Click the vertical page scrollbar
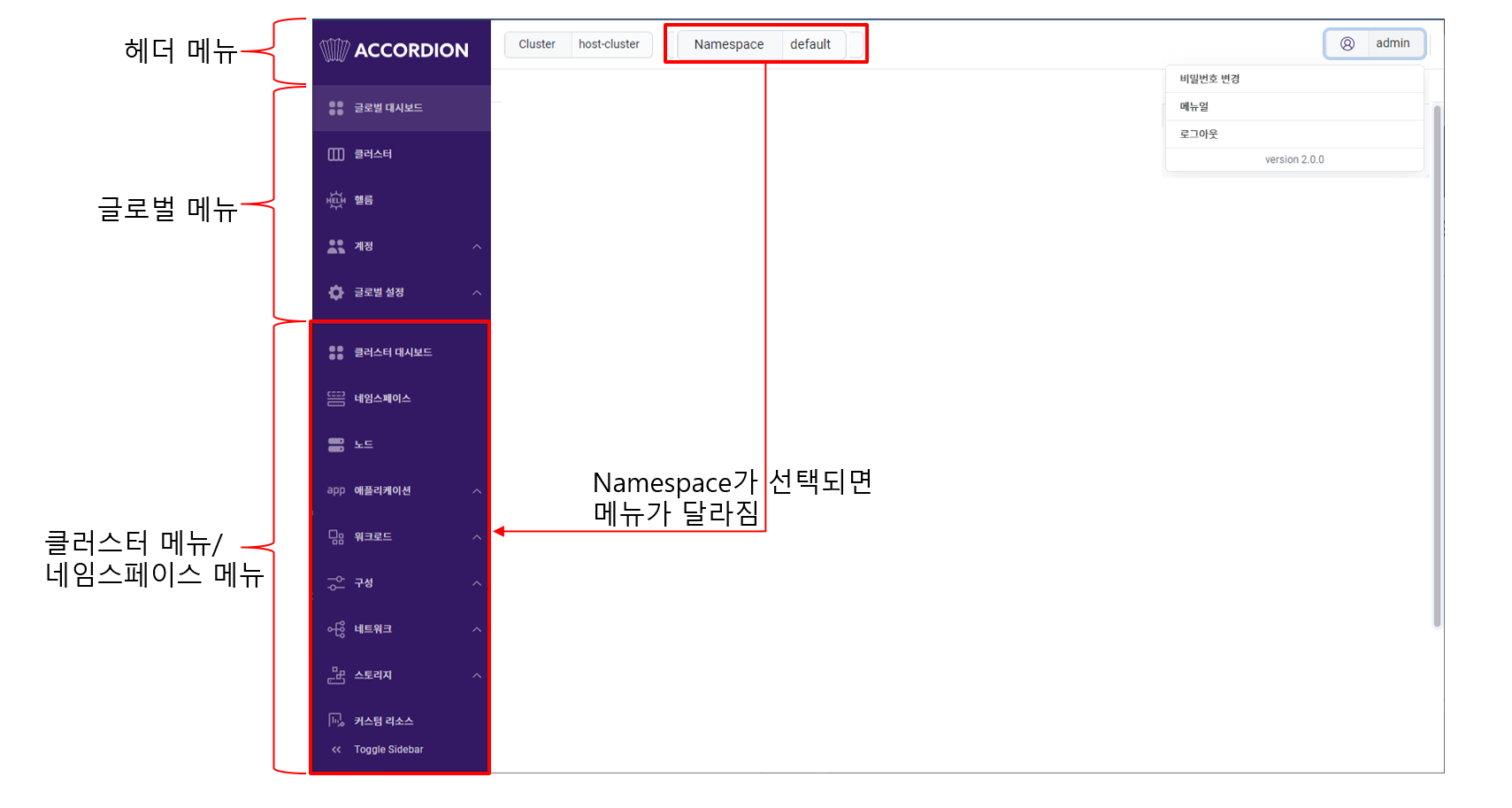 (1437, 366)
